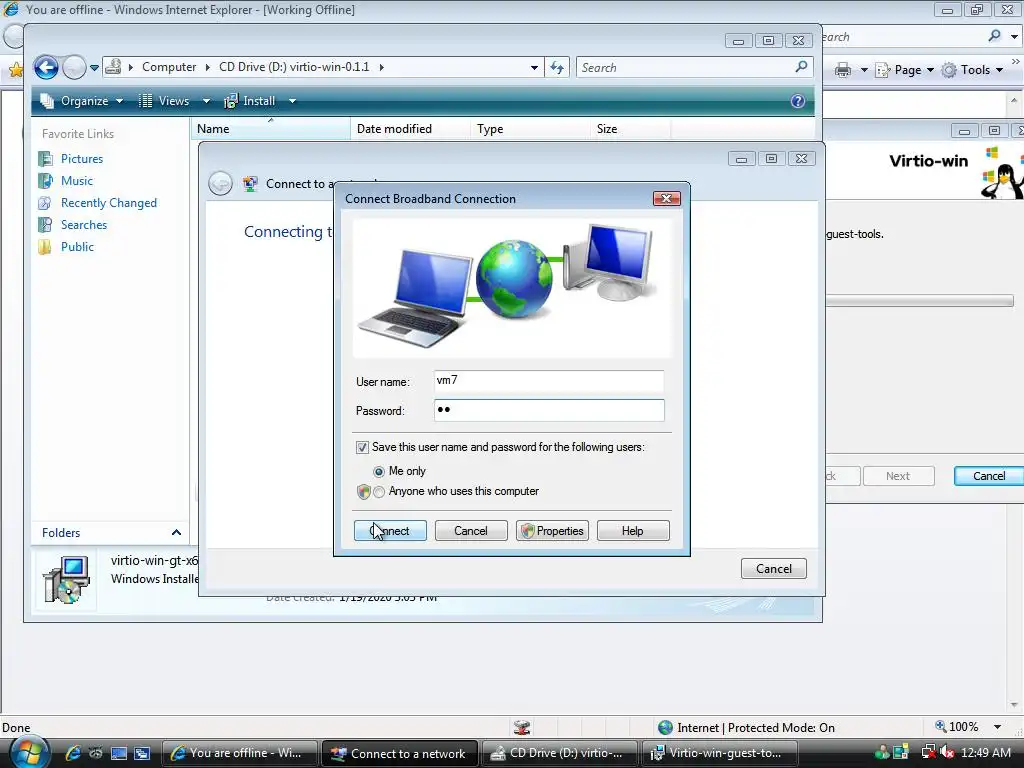Switch to the Virtio-win-guest-tools taskbar button
This screenshot has width=1024, height=768.
click(x=720, y=753)
